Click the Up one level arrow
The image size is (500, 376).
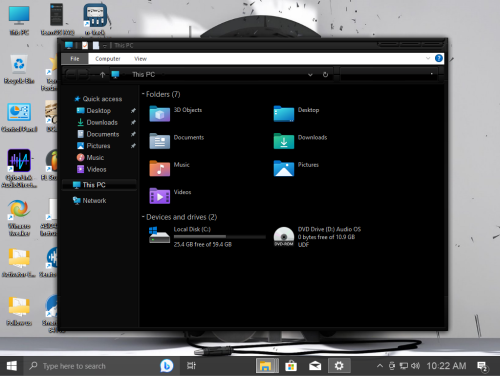click(102, 75)
